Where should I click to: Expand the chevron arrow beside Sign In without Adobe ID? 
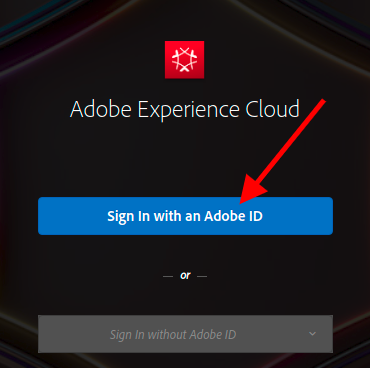coord(312,334)
